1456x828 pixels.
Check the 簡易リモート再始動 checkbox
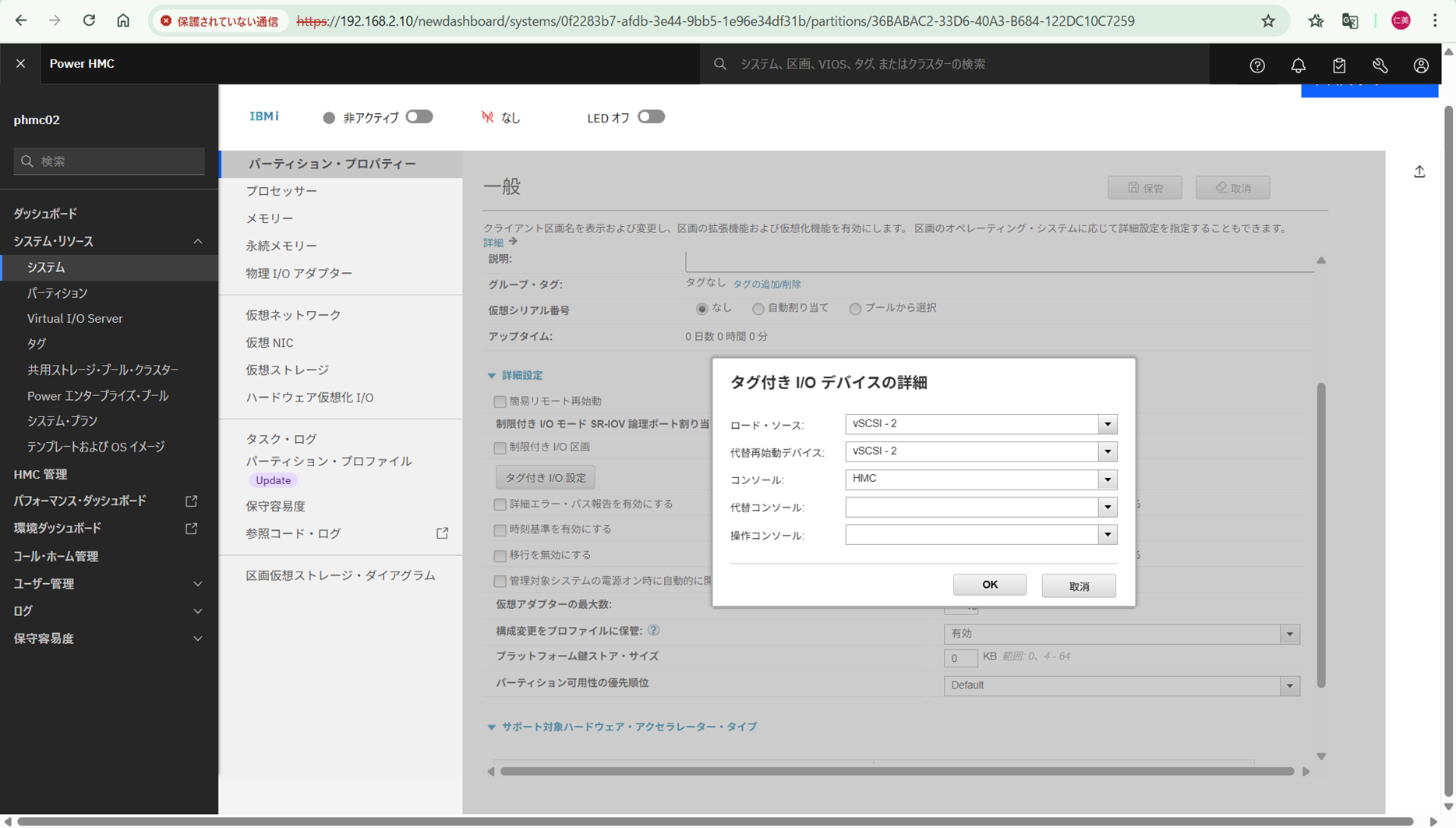(x=500, y=402)
